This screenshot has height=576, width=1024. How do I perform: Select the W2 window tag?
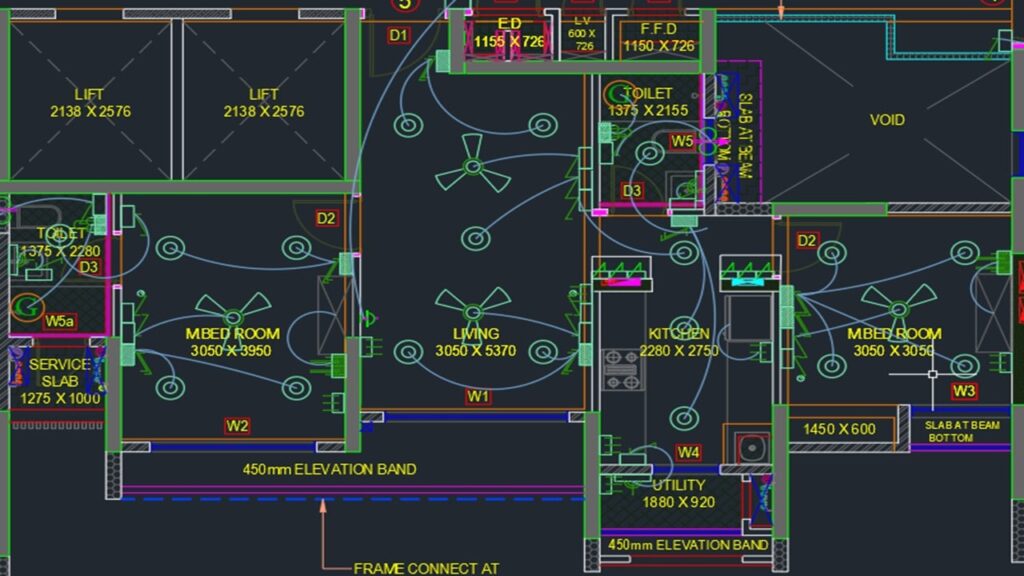pos(237,426)
